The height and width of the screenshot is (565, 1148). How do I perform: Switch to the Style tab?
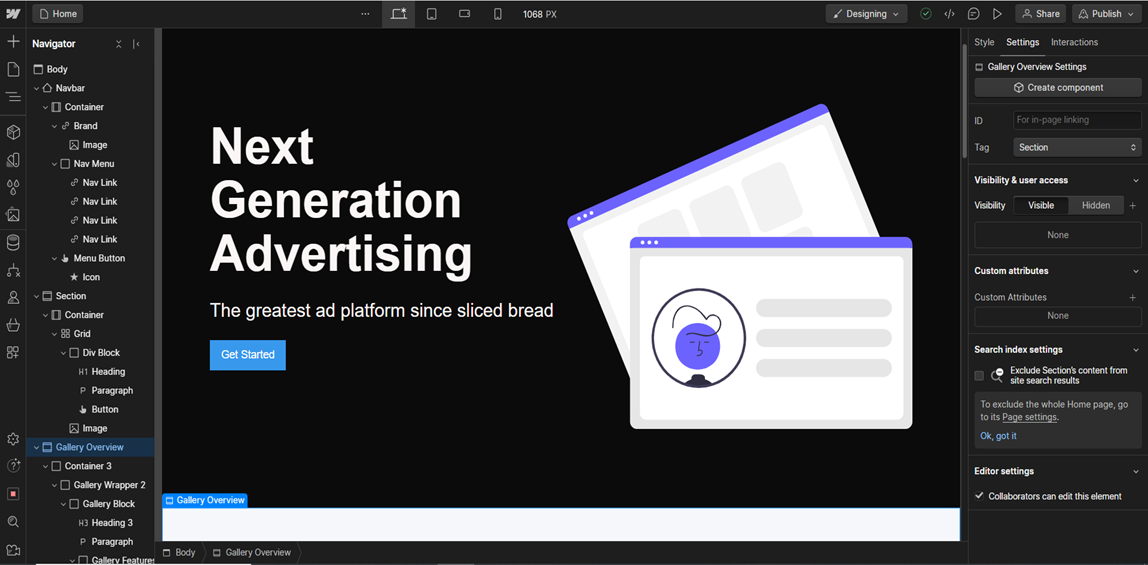(x=984, y=42)
